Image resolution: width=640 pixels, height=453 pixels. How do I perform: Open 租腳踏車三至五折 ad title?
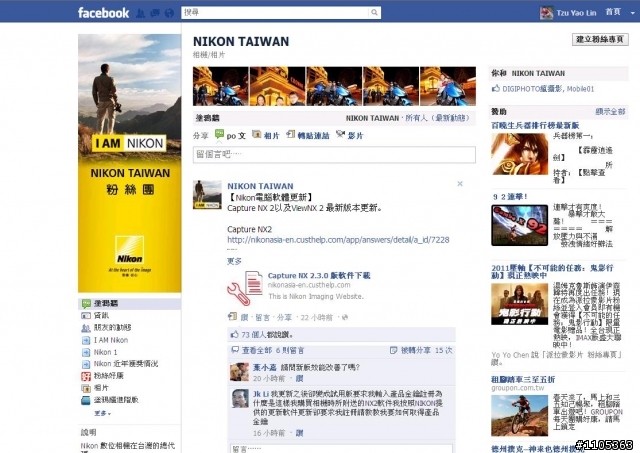pyautogui.click(x=523, y=379)
